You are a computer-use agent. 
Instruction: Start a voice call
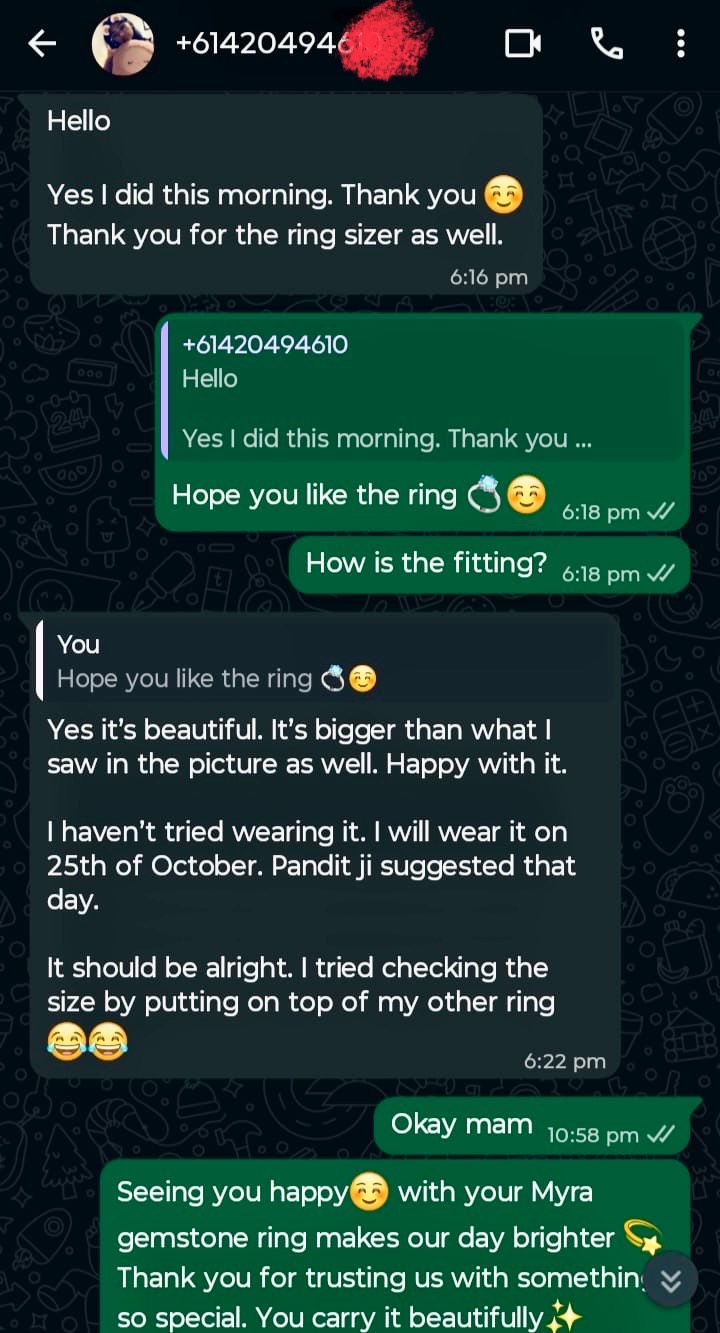coord(606,43)
